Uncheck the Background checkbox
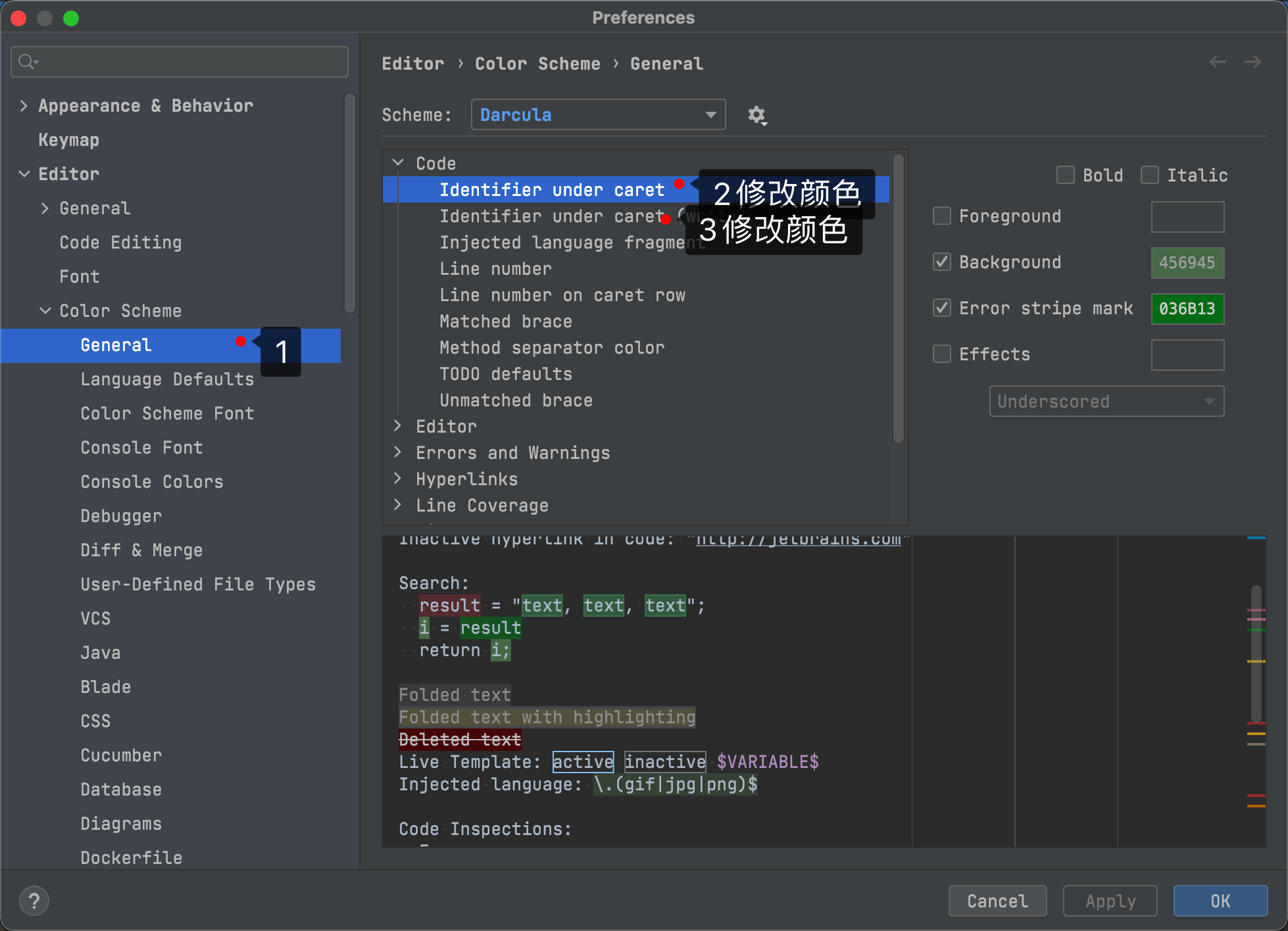The image size is (1288, 931). coord(942,262)
